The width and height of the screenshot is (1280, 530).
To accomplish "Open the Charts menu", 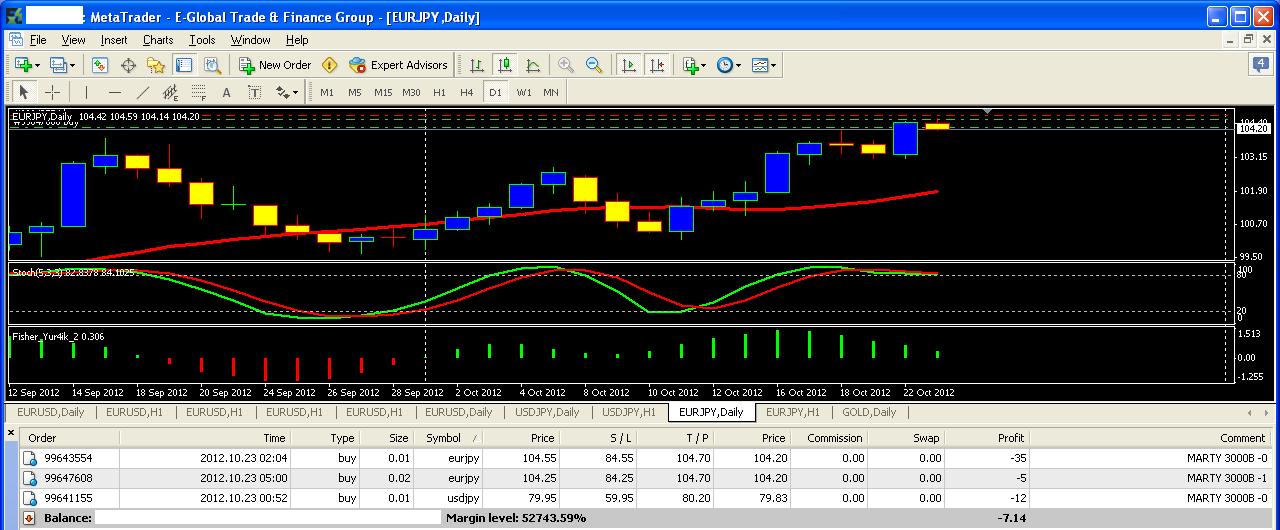I will [x=158, y=40].
